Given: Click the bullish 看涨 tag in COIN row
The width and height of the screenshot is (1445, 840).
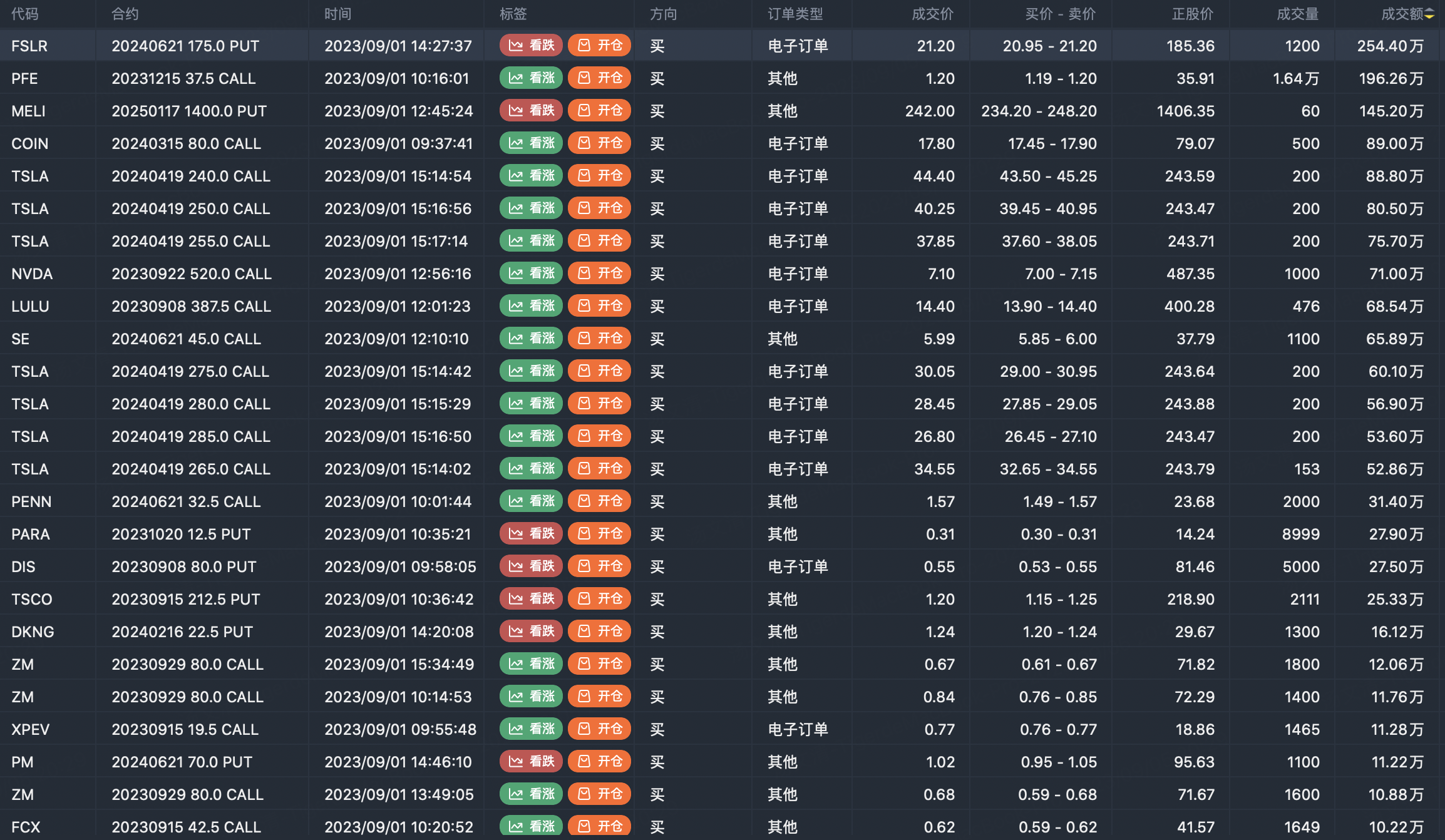Looking at the screenshot, I should tap(531, 143).
